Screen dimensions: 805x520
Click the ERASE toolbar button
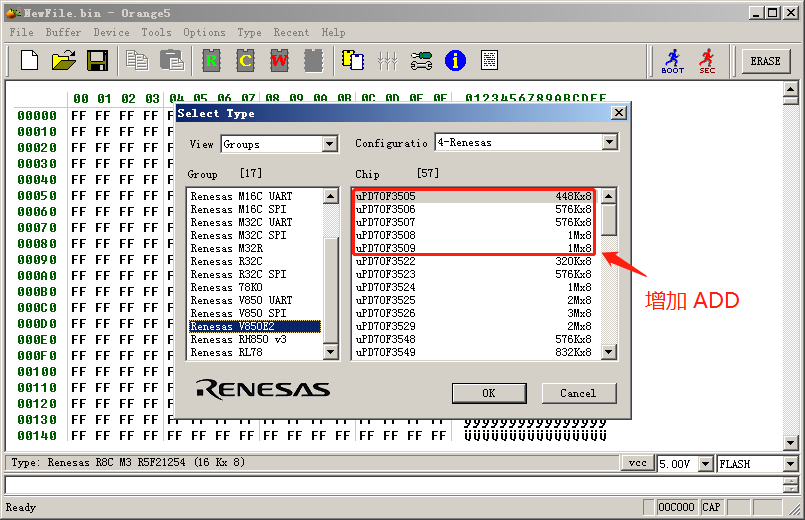(765, 61)
